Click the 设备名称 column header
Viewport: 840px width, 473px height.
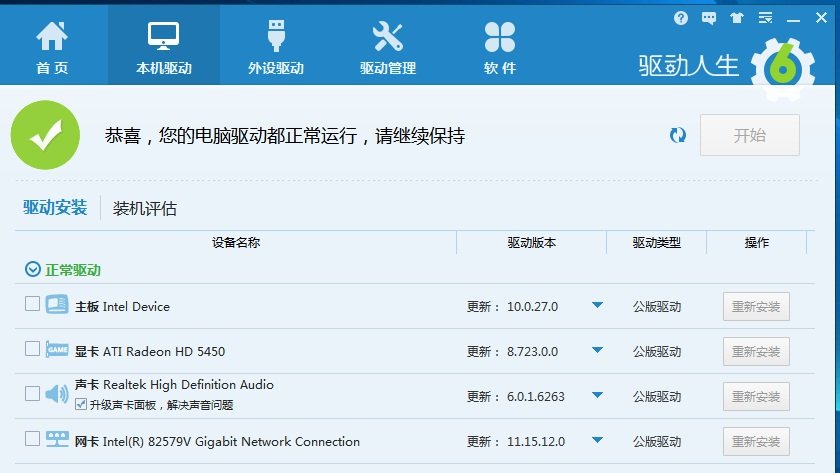click(x=236, y=243)
